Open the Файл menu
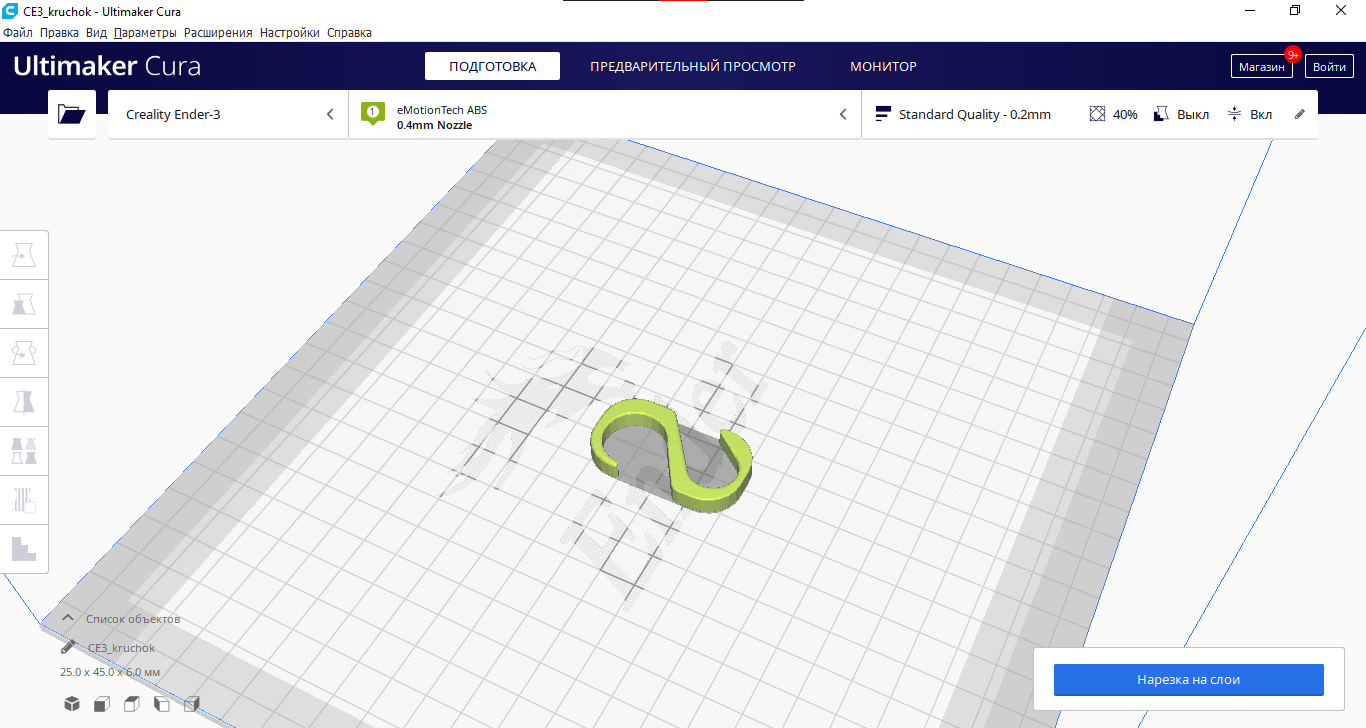The height and width of the screenshot is (728, 1366). (x=18, y=33)
